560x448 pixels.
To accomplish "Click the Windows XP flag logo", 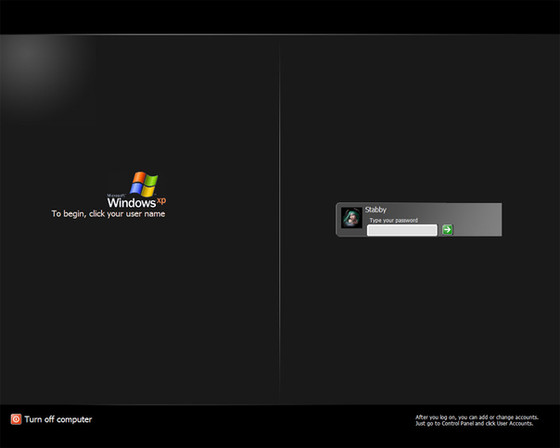I will coord(144,184).
